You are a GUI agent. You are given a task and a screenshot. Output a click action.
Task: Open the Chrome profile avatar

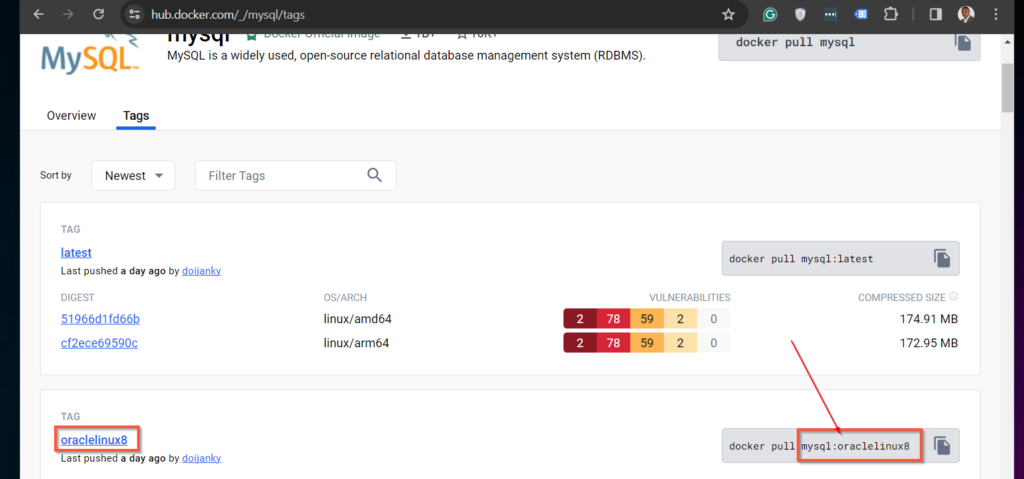[x=966, y=14]
